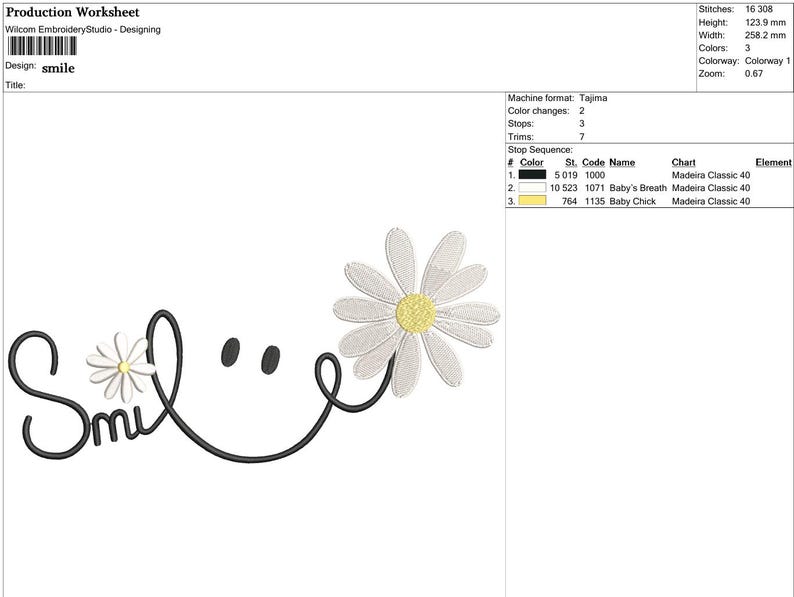Click the name 'Baby Chick'
The image size is (794, 597).
pos(632,201)
